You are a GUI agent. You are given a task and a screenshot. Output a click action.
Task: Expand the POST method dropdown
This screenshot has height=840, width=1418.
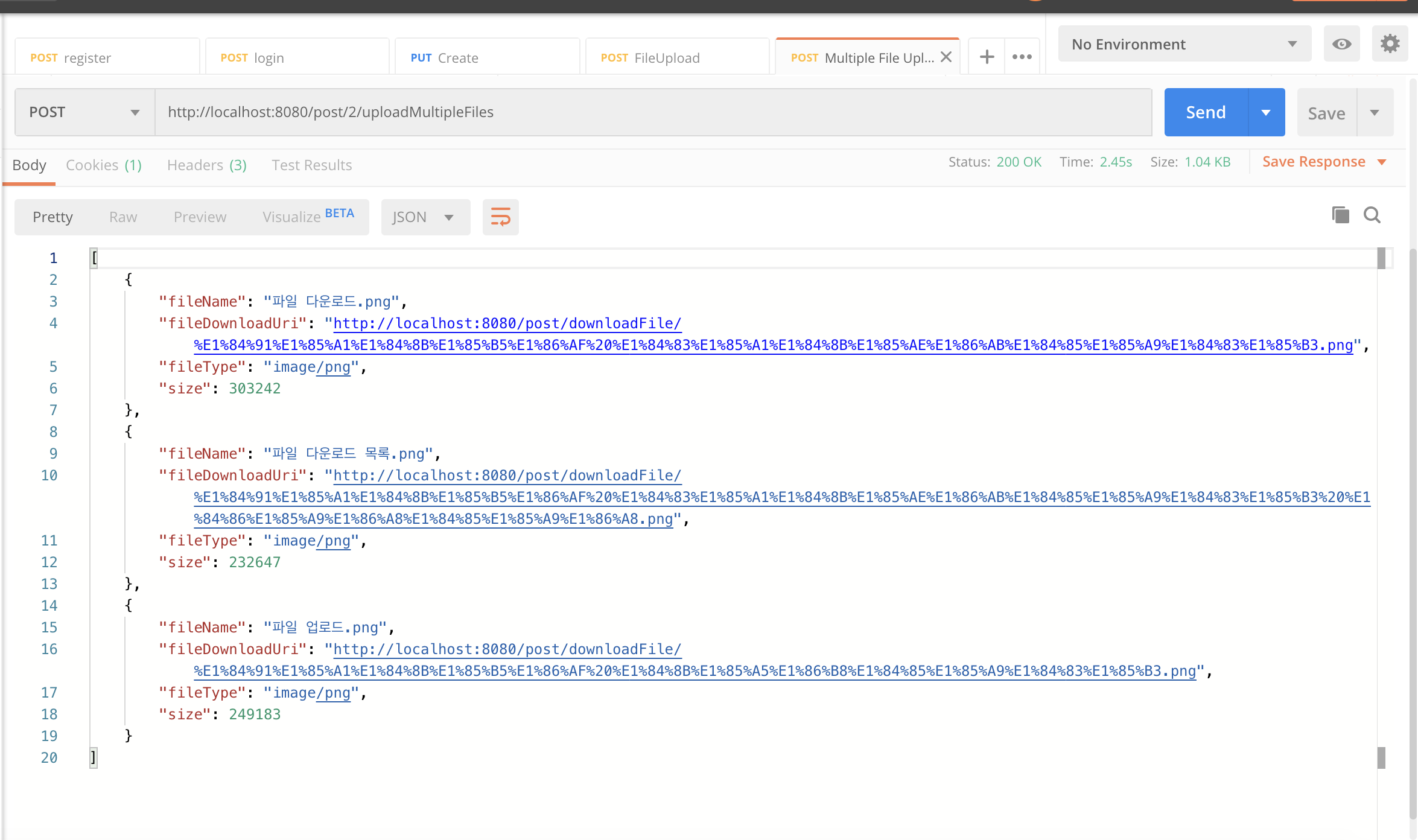pyautogui.click(x=84, y=112)
